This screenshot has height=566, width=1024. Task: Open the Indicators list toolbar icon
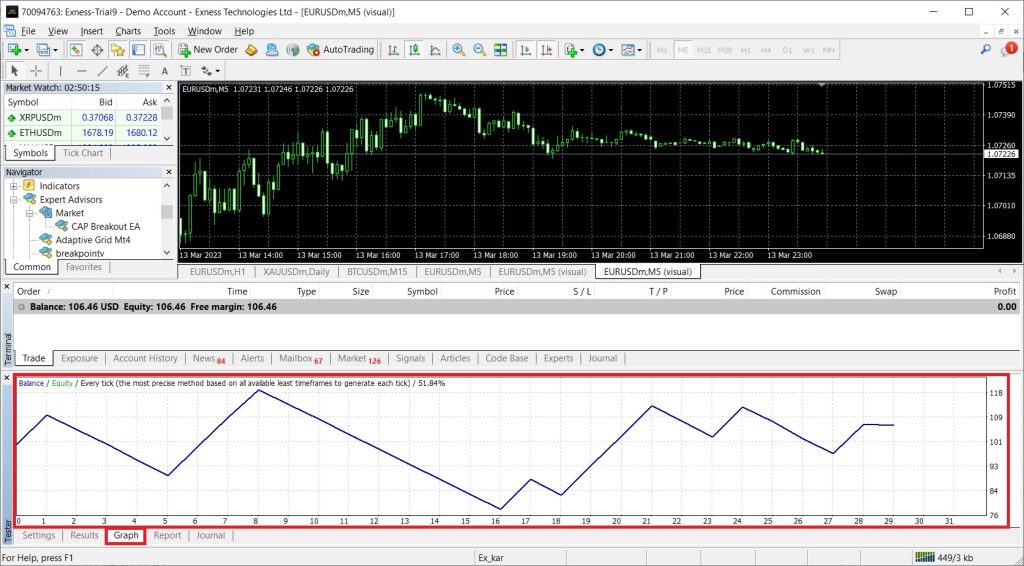(571, 50)
